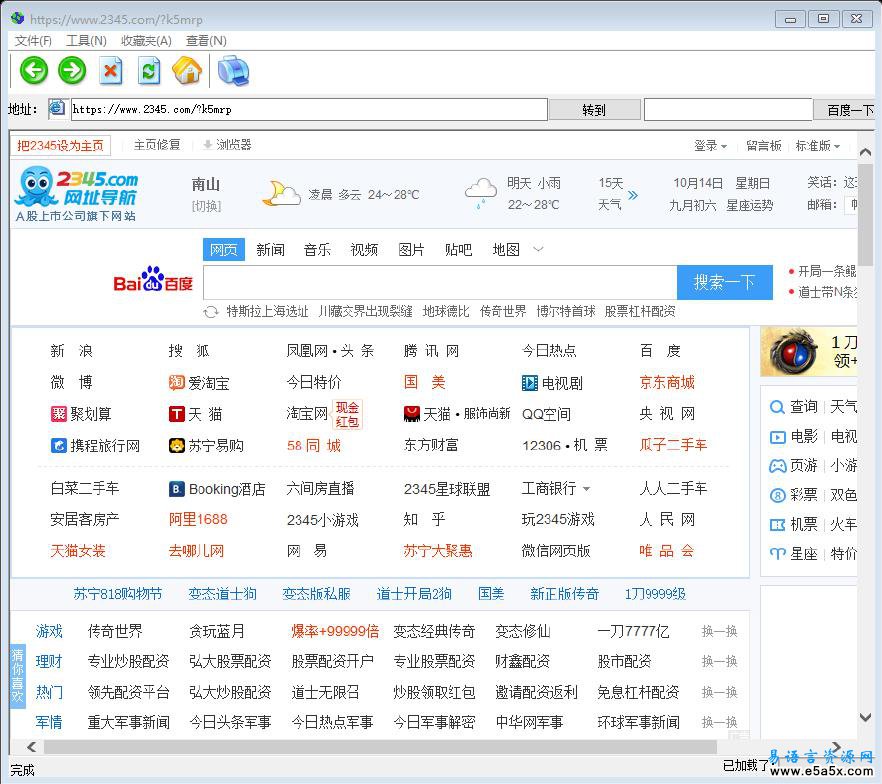Viewport: 882px width, 784px height.
Task: Click the page icon beside address field
Action: [57, 108]
